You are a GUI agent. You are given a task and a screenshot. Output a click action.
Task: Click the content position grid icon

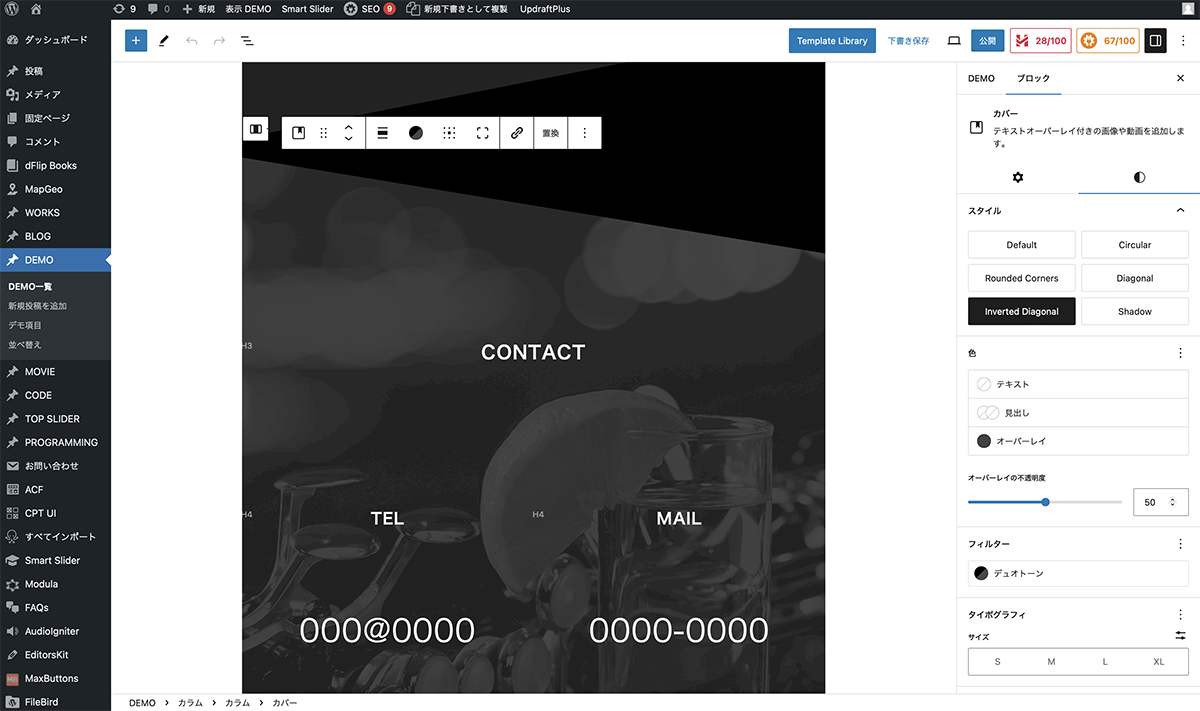(450, 133)
